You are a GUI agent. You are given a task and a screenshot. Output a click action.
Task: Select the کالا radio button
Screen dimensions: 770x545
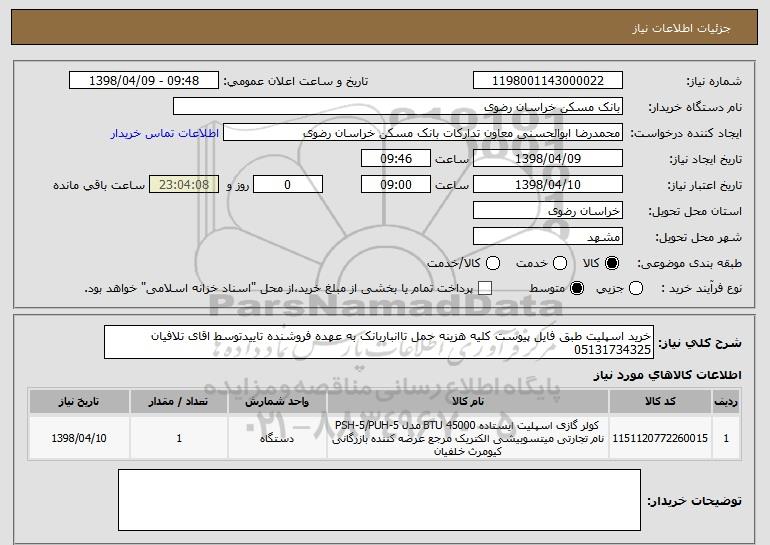pyautogui.click(x=612, y=263)
